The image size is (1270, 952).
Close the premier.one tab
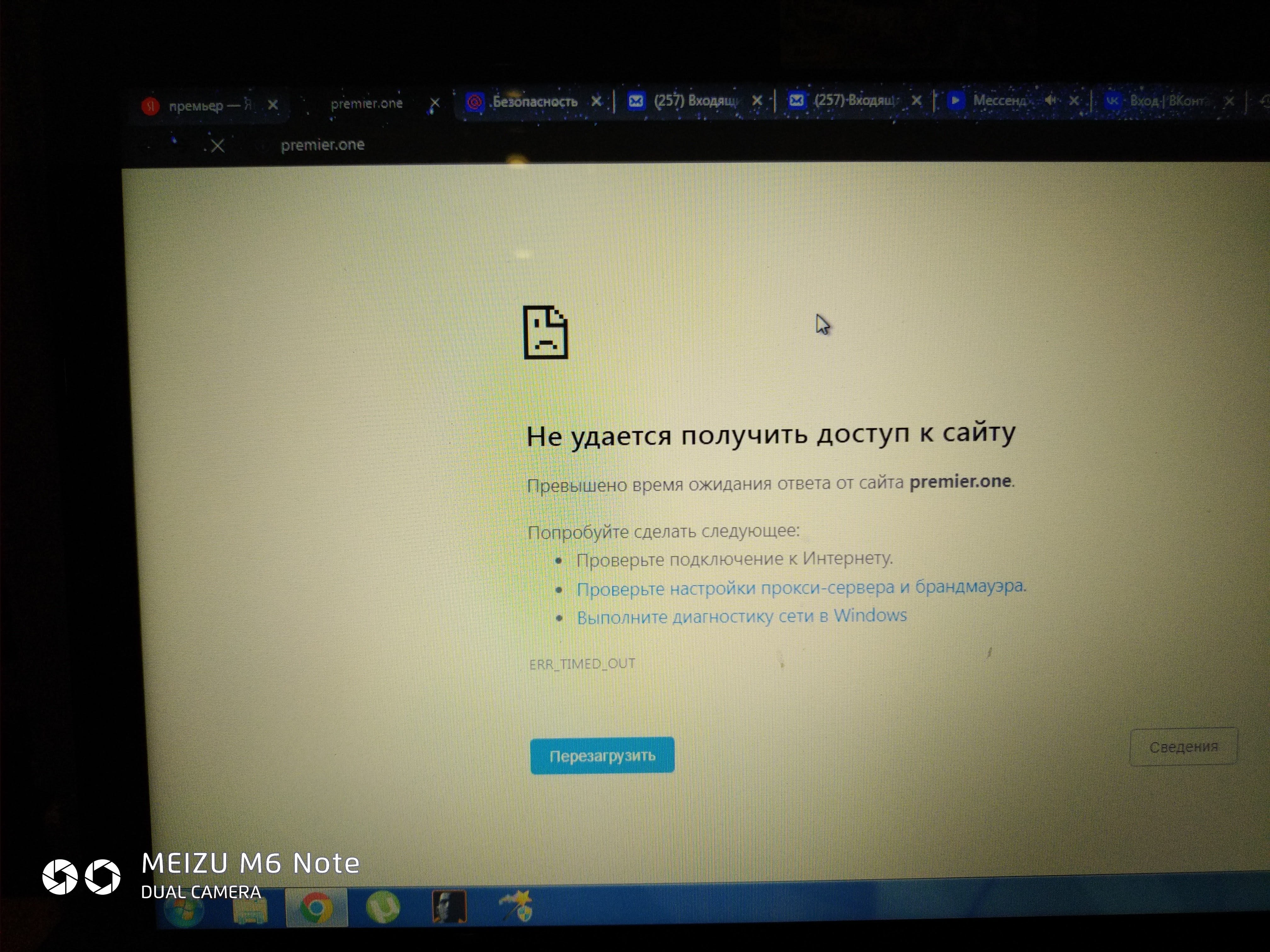click(x=435, y=103)
